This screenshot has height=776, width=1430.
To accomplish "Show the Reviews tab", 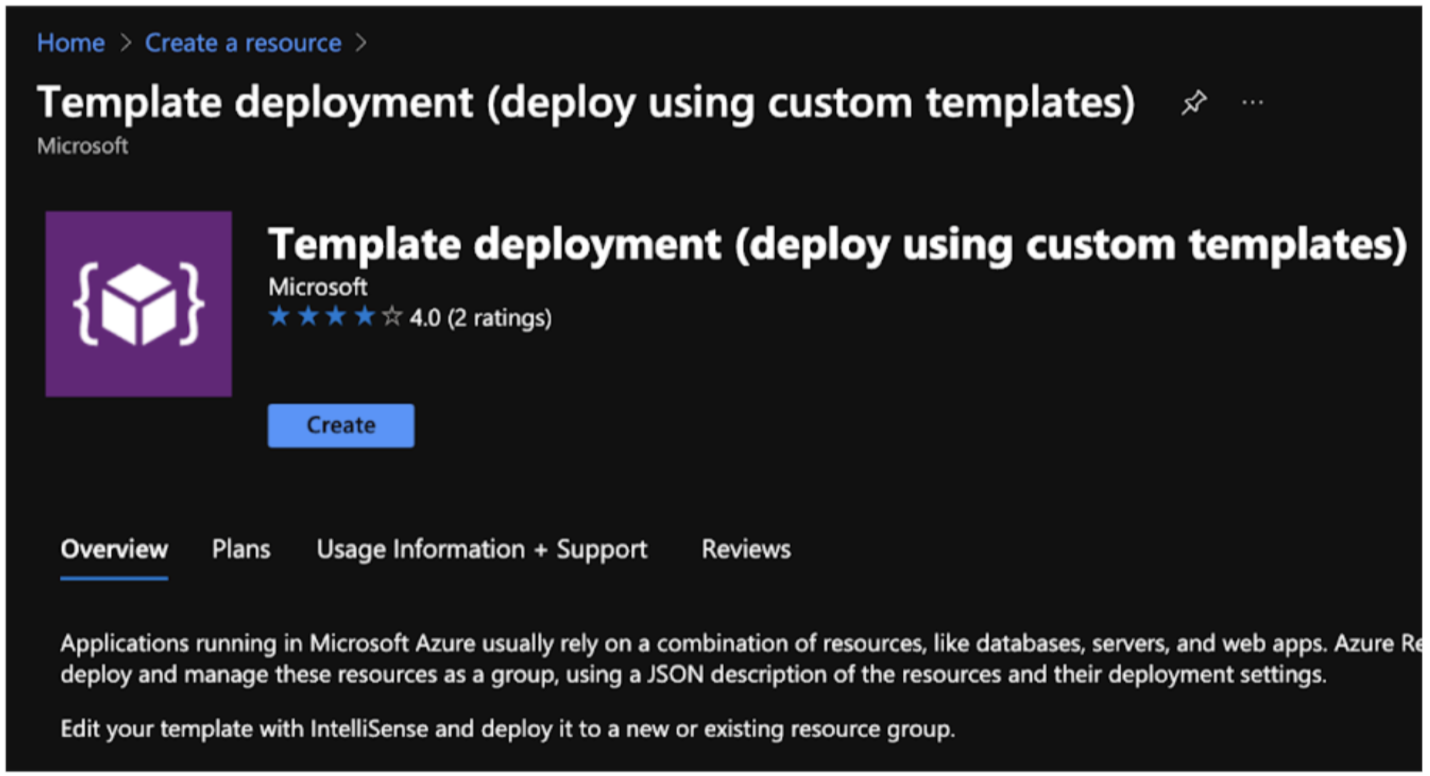I will coord(746,549).
